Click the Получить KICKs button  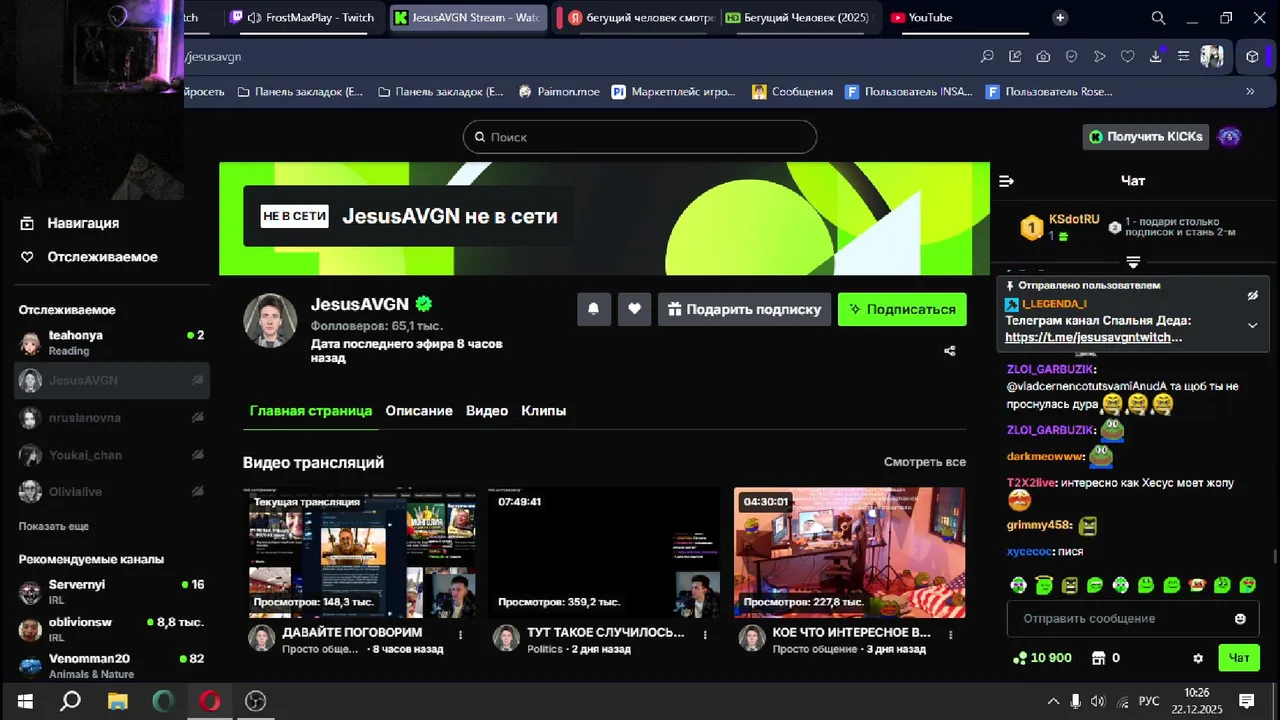[x=1146, y=137]
